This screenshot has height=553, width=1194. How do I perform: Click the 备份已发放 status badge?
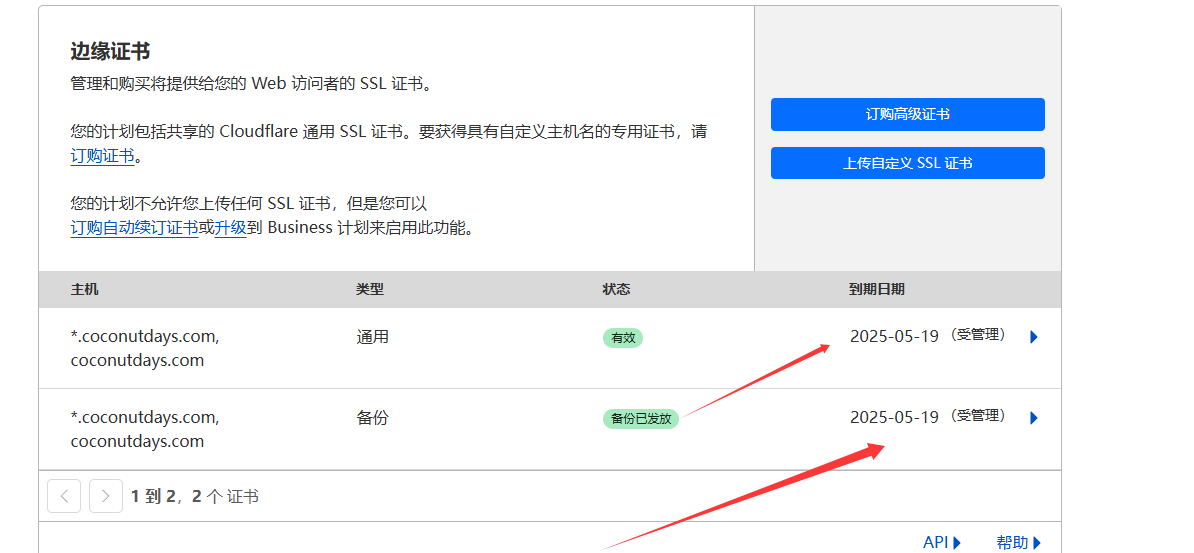click(x=640, y=418)
